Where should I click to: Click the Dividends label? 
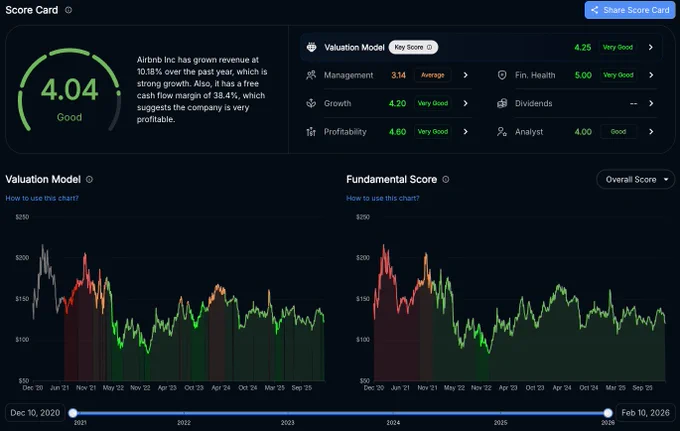[x=533, y=103]
